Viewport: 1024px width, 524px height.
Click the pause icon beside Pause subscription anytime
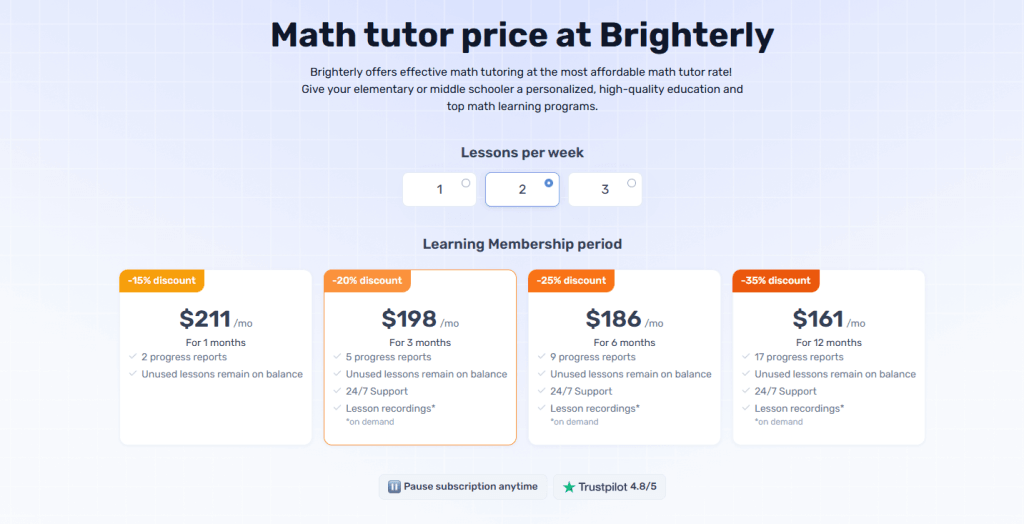coord(394,487)
